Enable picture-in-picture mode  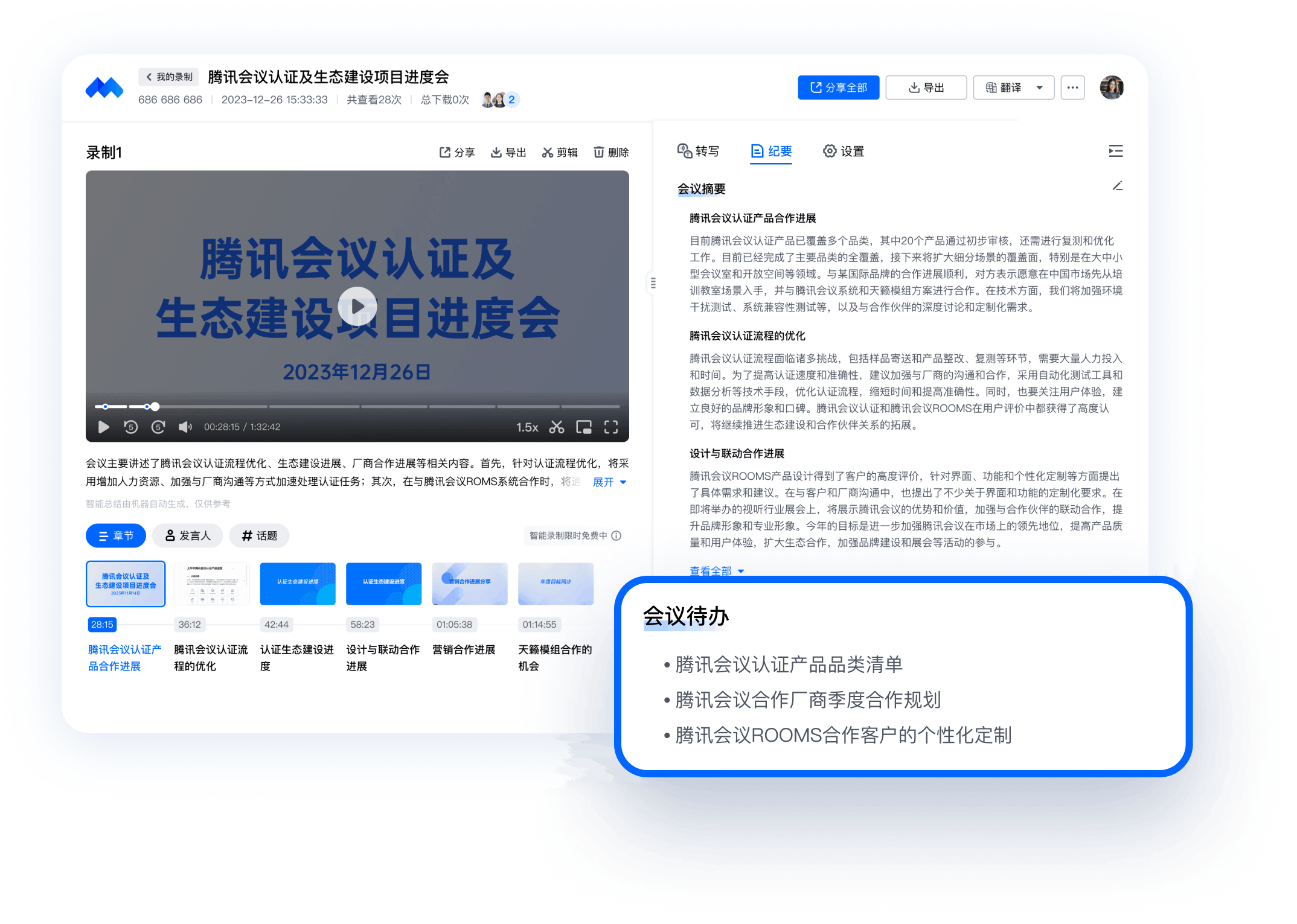(584, 427)
